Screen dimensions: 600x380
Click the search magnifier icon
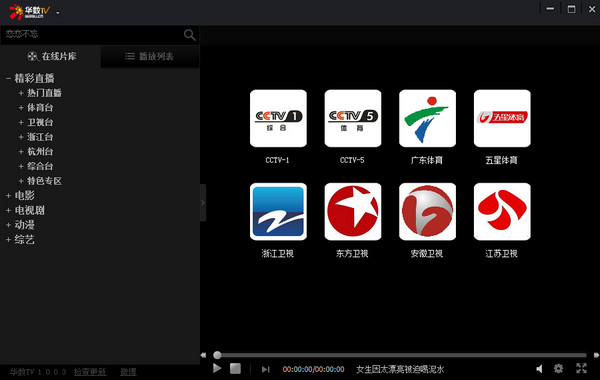pyautogui.click(x=189, y=35)
